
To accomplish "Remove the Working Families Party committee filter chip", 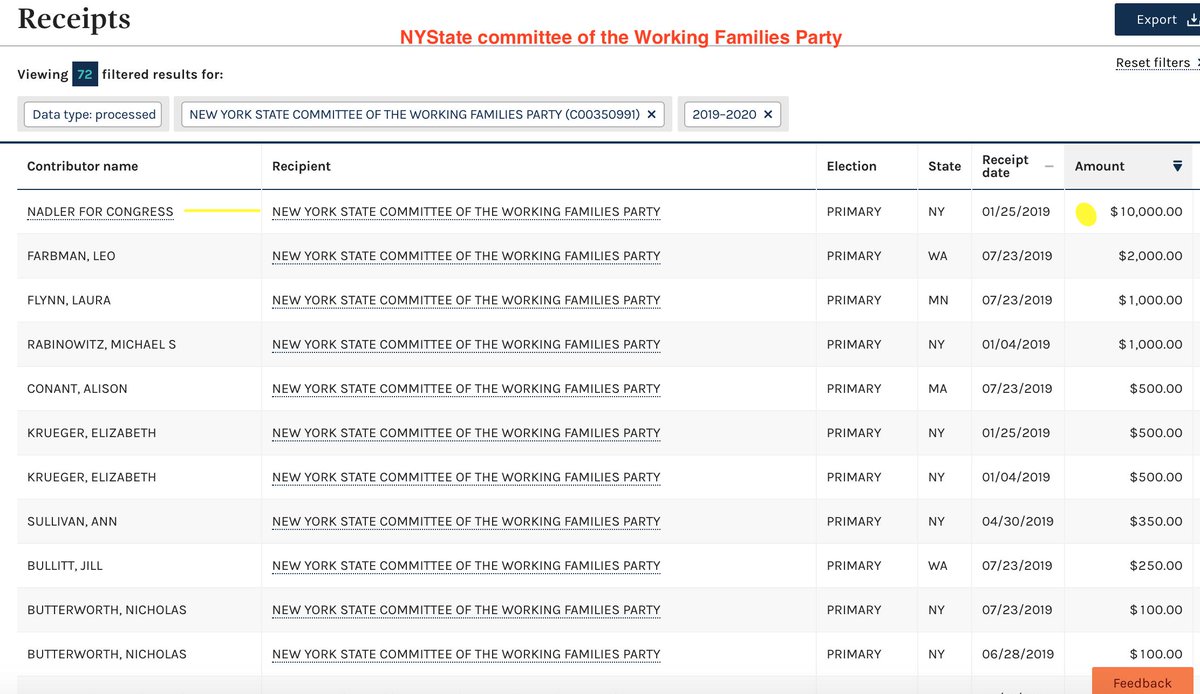I will (651, 114).
